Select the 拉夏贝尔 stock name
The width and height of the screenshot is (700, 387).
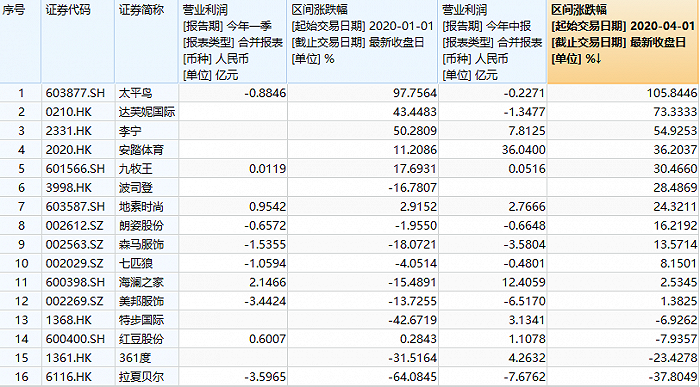141,377
